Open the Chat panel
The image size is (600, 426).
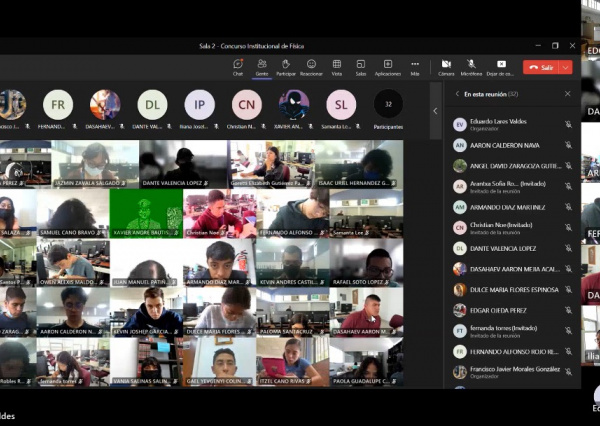(x=238, y=65)
